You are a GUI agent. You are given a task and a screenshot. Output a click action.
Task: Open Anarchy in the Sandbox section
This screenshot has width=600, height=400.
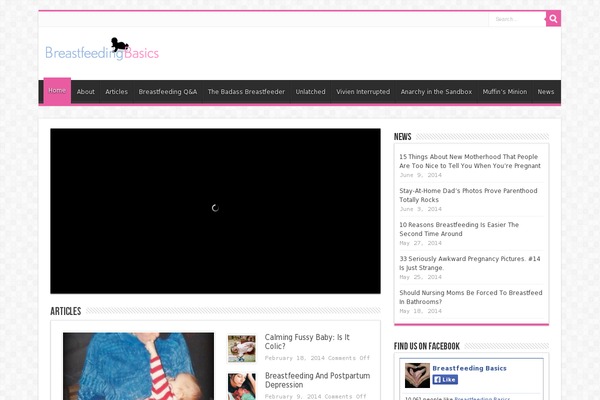click(436, 92)
